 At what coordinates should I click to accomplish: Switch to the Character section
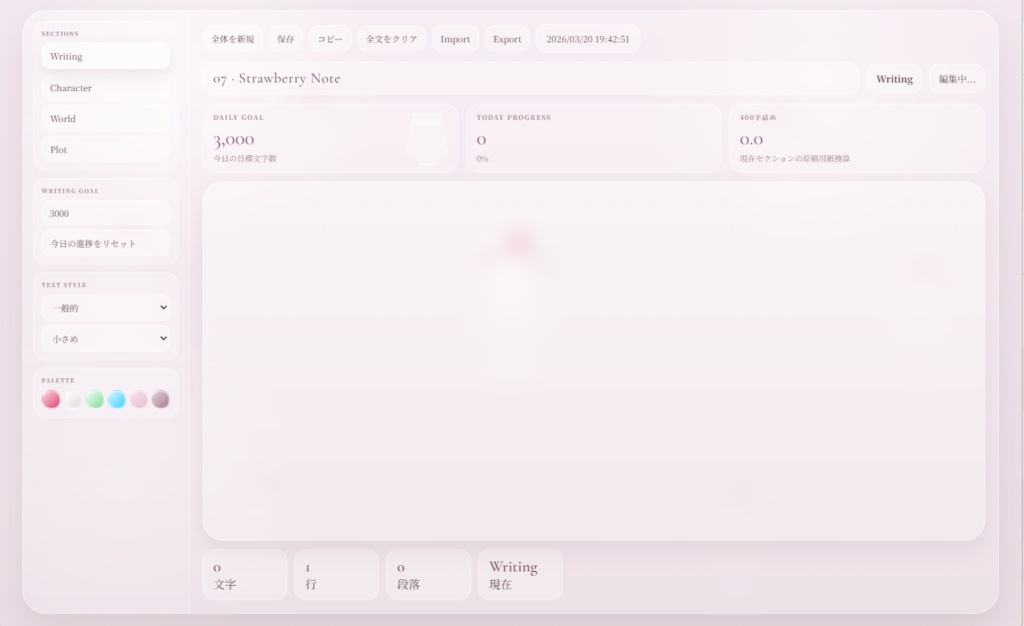point(105,87)
